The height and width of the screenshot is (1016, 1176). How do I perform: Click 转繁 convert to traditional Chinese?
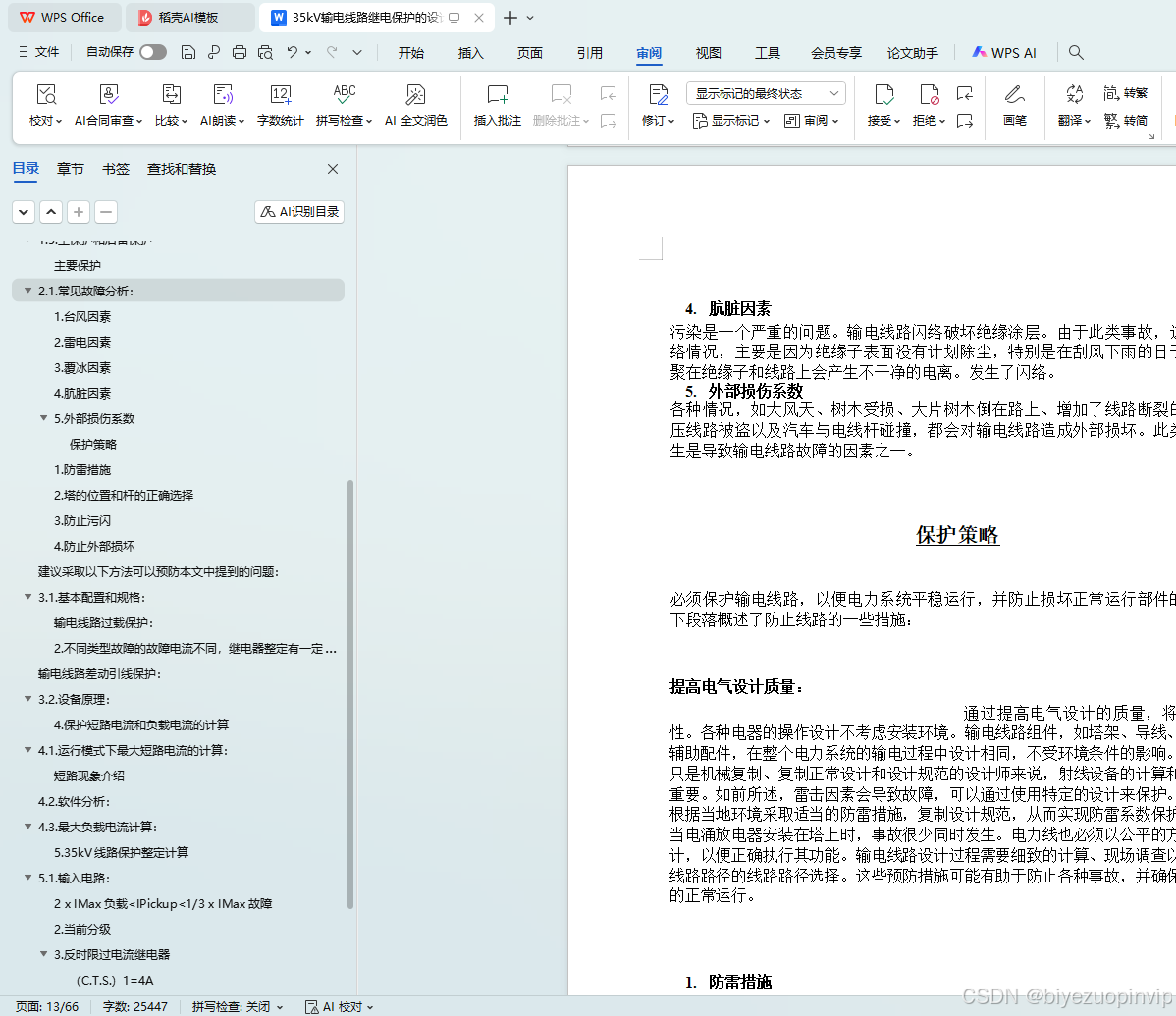click(1126, 93)
